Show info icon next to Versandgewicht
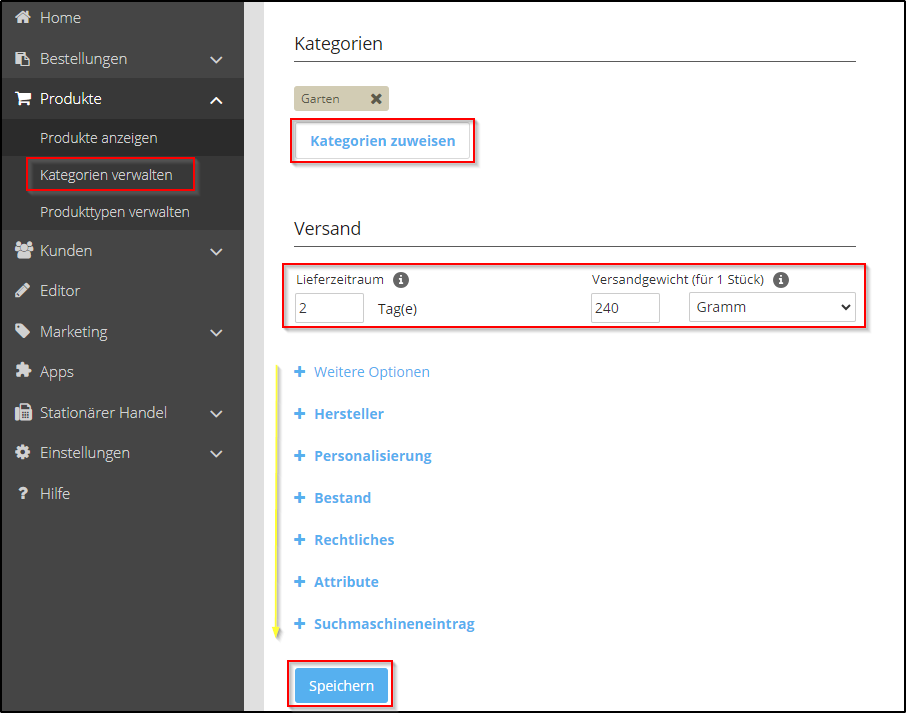The image size is (906, 713). point(781,280)
